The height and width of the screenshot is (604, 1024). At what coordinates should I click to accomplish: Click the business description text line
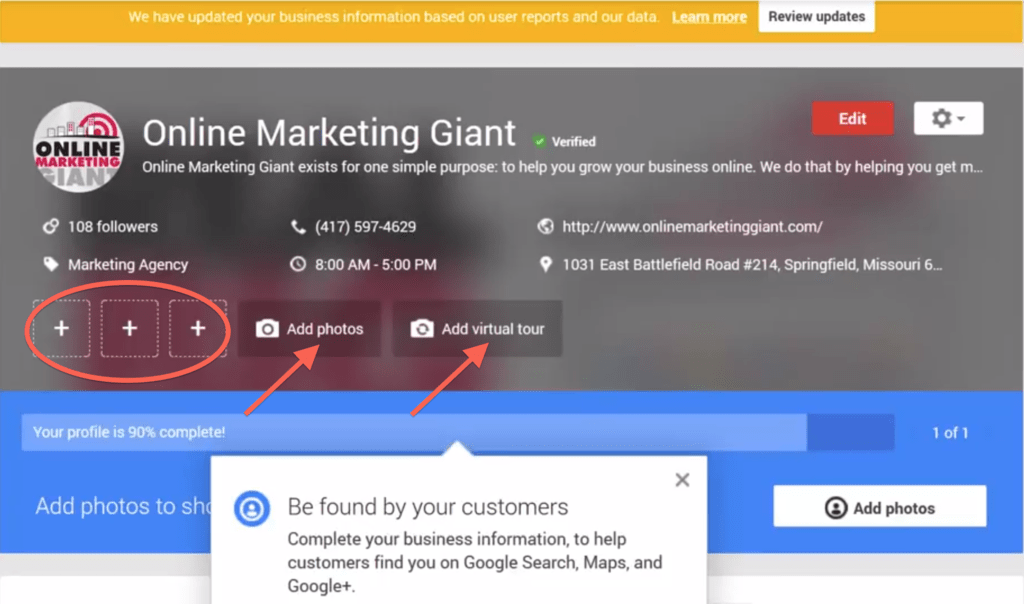tap(562, 167)
